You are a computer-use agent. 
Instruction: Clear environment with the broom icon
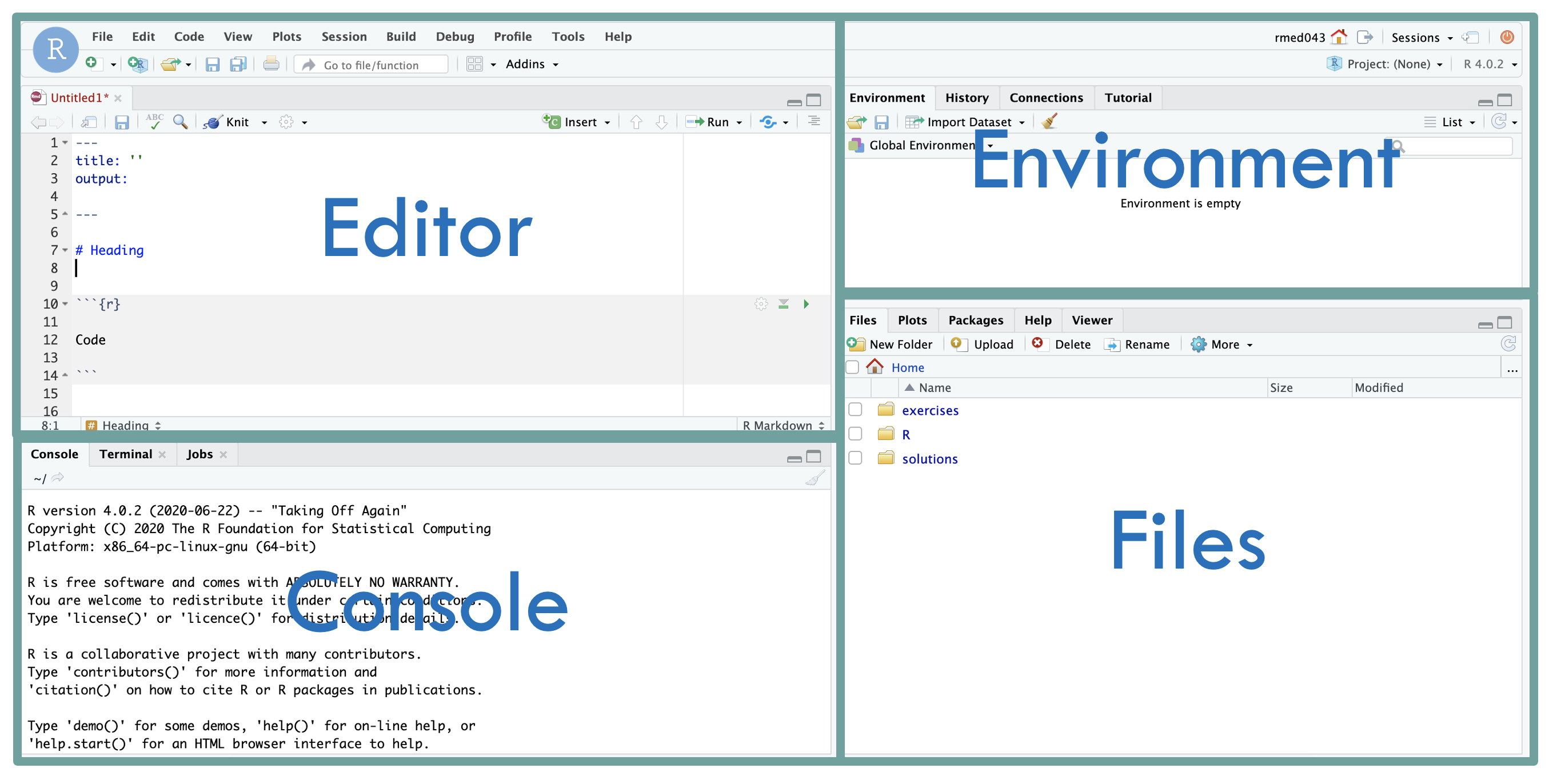[x=1049, y=122]
